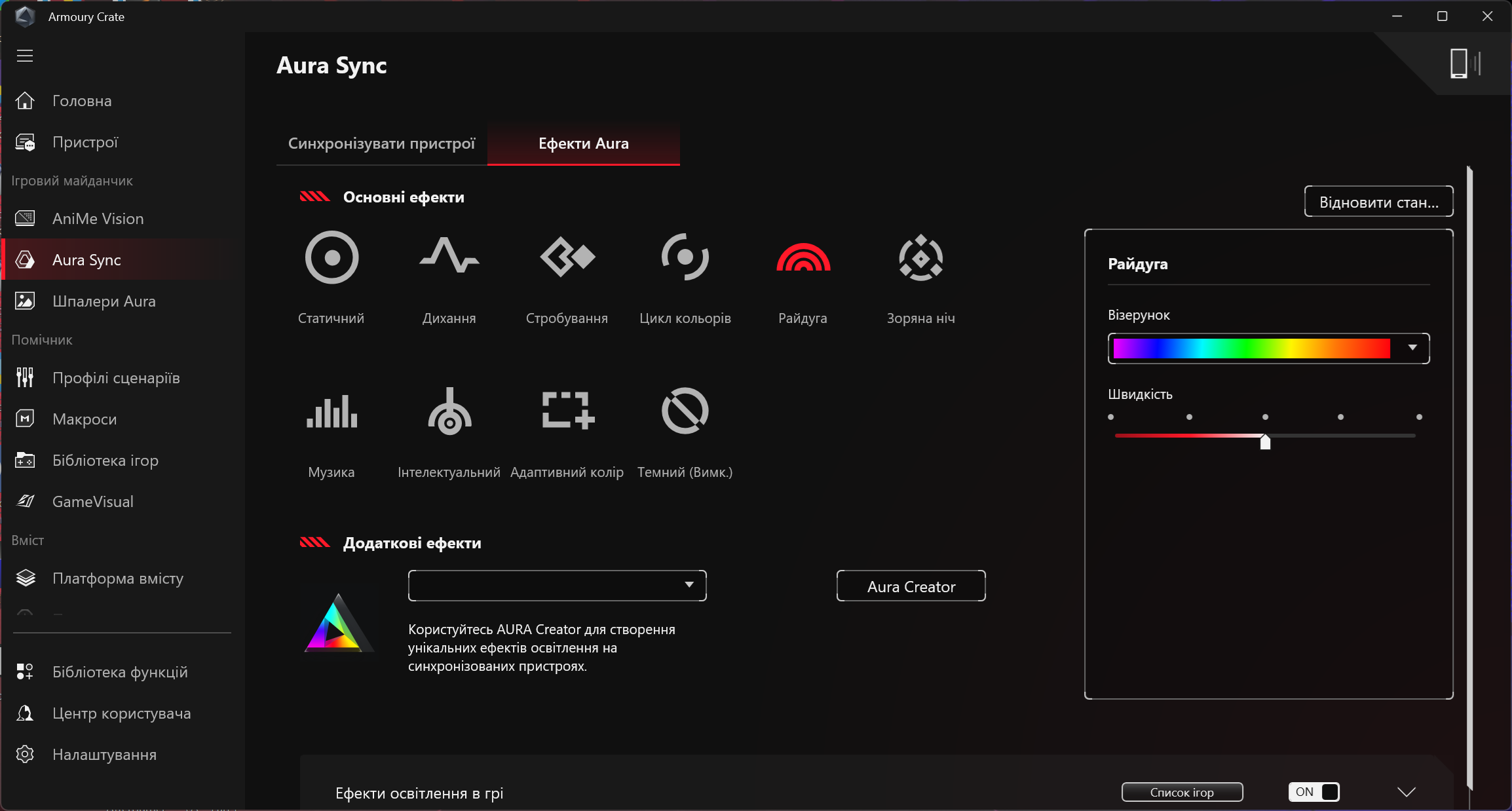Choose the Smart (Інтелектуальний) effect icon
This screenshot has height=811, width=1512.
click(x=449, y=411)
